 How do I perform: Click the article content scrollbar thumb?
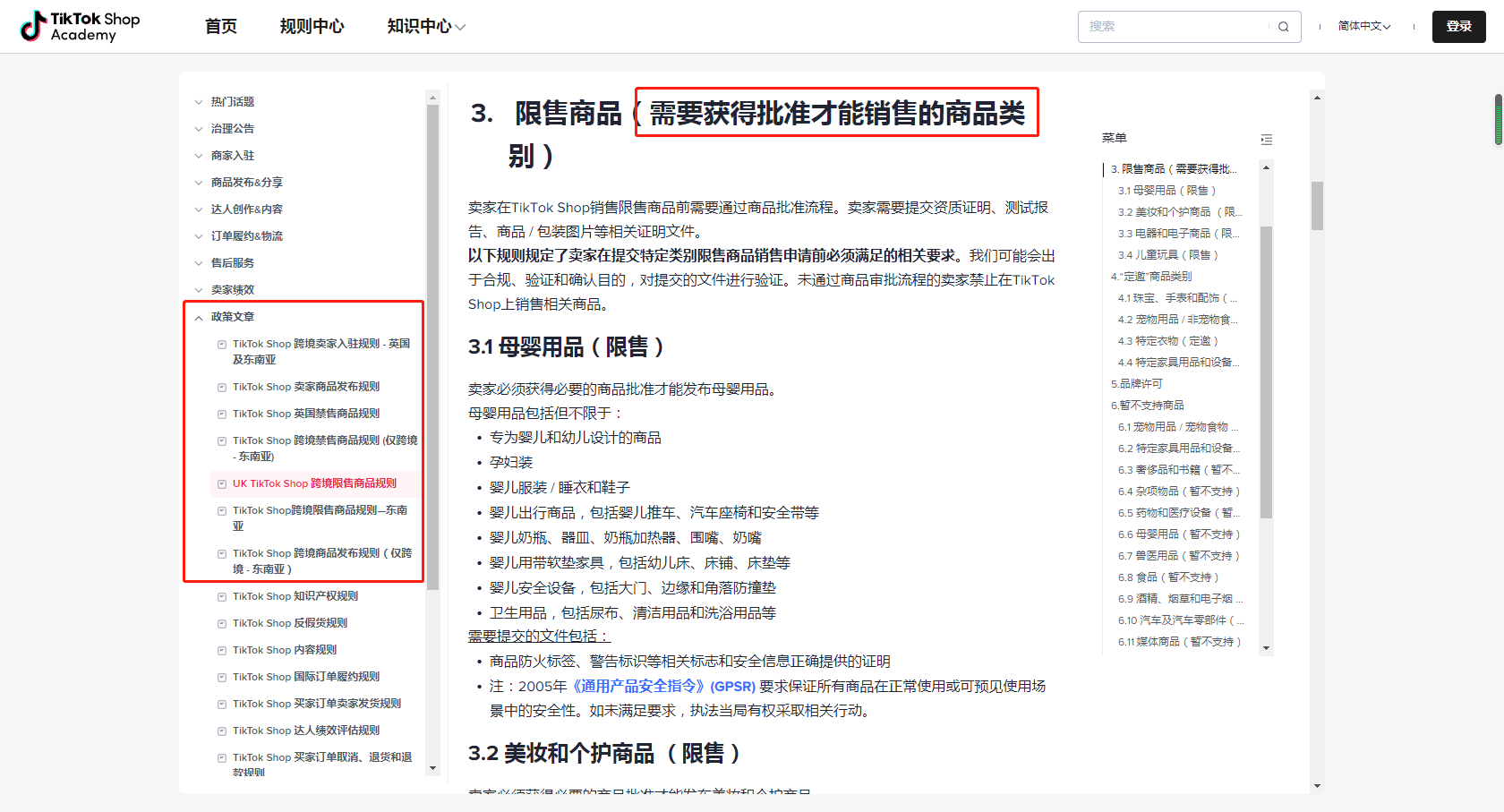(x=1317, y=206)
